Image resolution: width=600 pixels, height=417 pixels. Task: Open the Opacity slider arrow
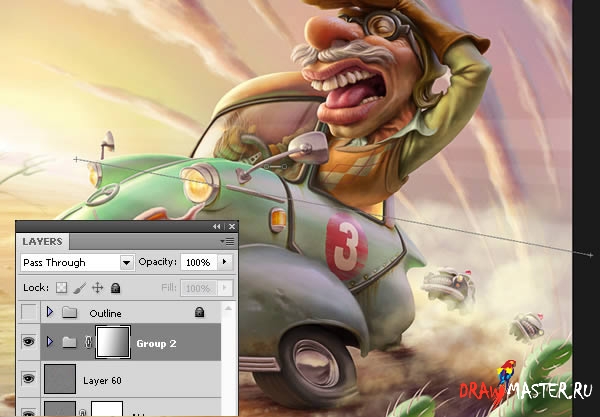tap(225, 262)
